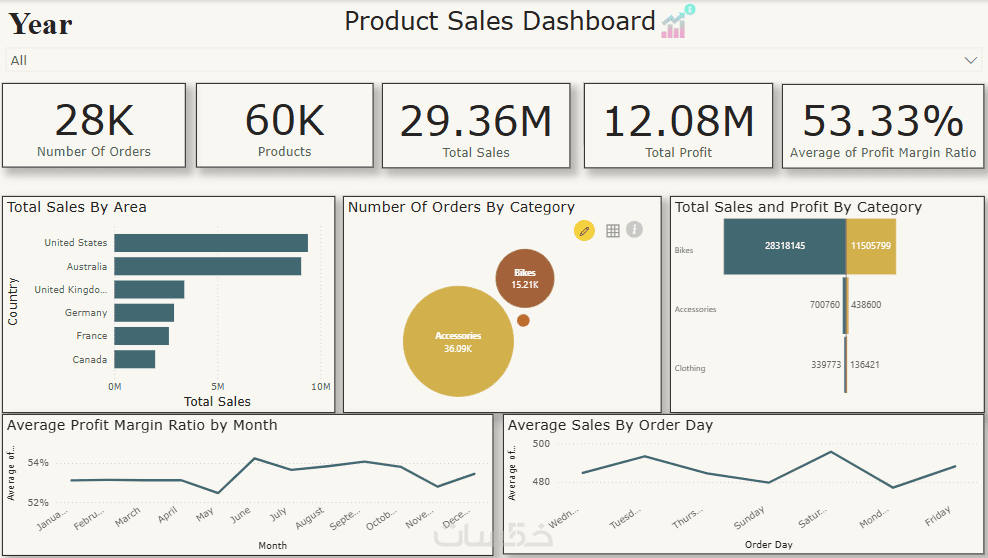Click the Bikes sales segment 28318145
The width and height of the screenshot is (988, 558).
(784, 246)
